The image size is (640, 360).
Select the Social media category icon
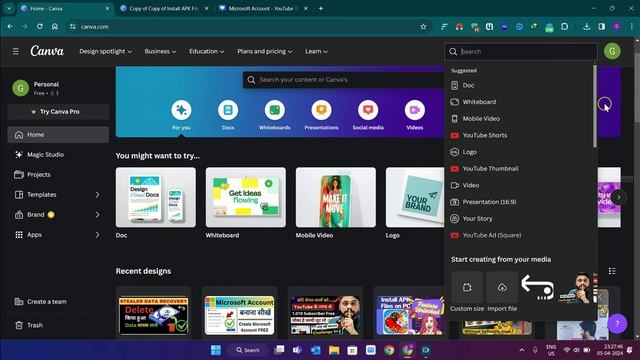point(368,110)
